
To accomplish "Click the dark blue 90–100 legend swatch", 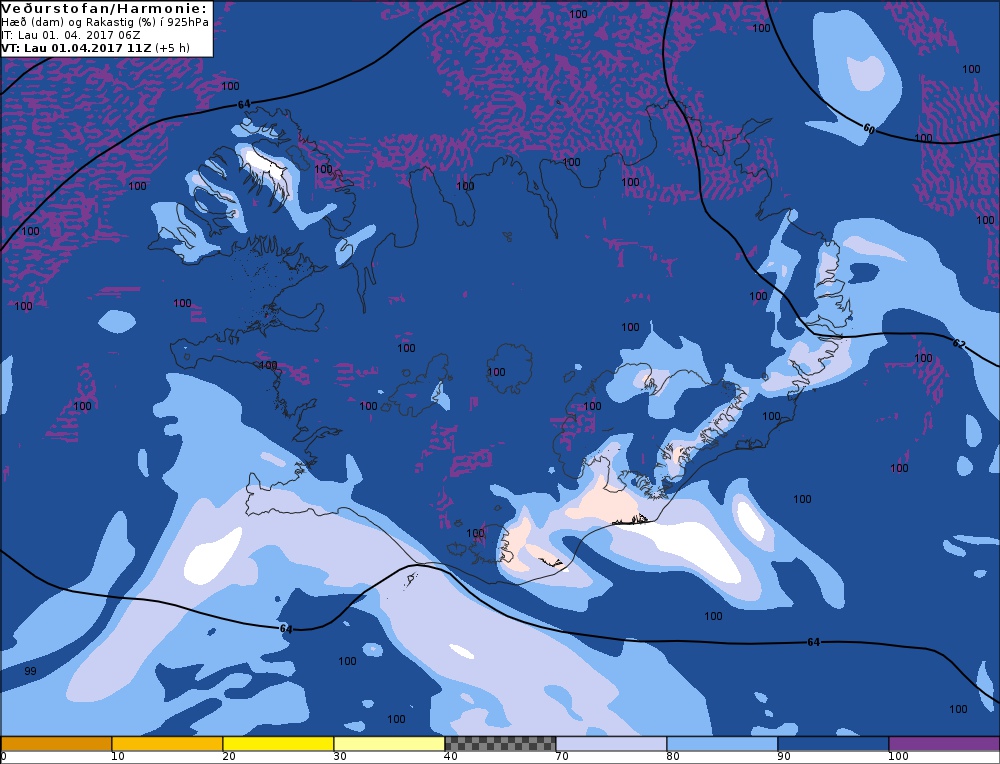I will (833, 744).
